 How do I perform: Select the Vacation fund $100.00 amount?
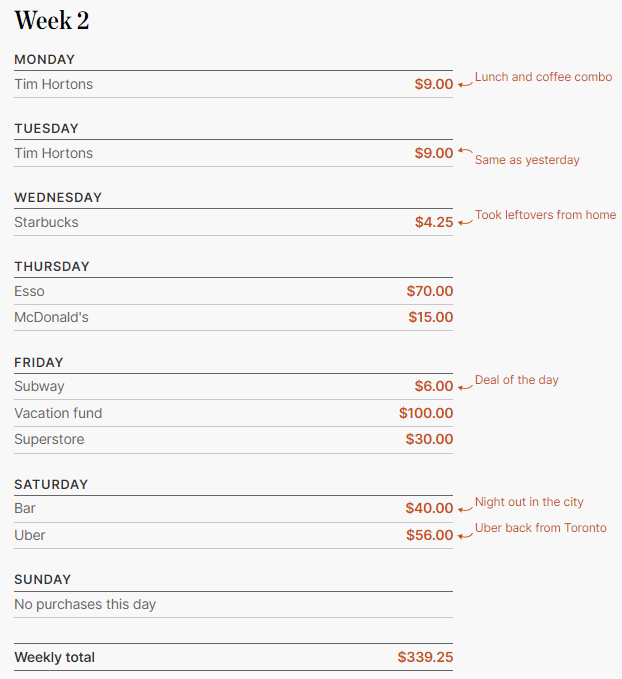[x=426, y=413]
